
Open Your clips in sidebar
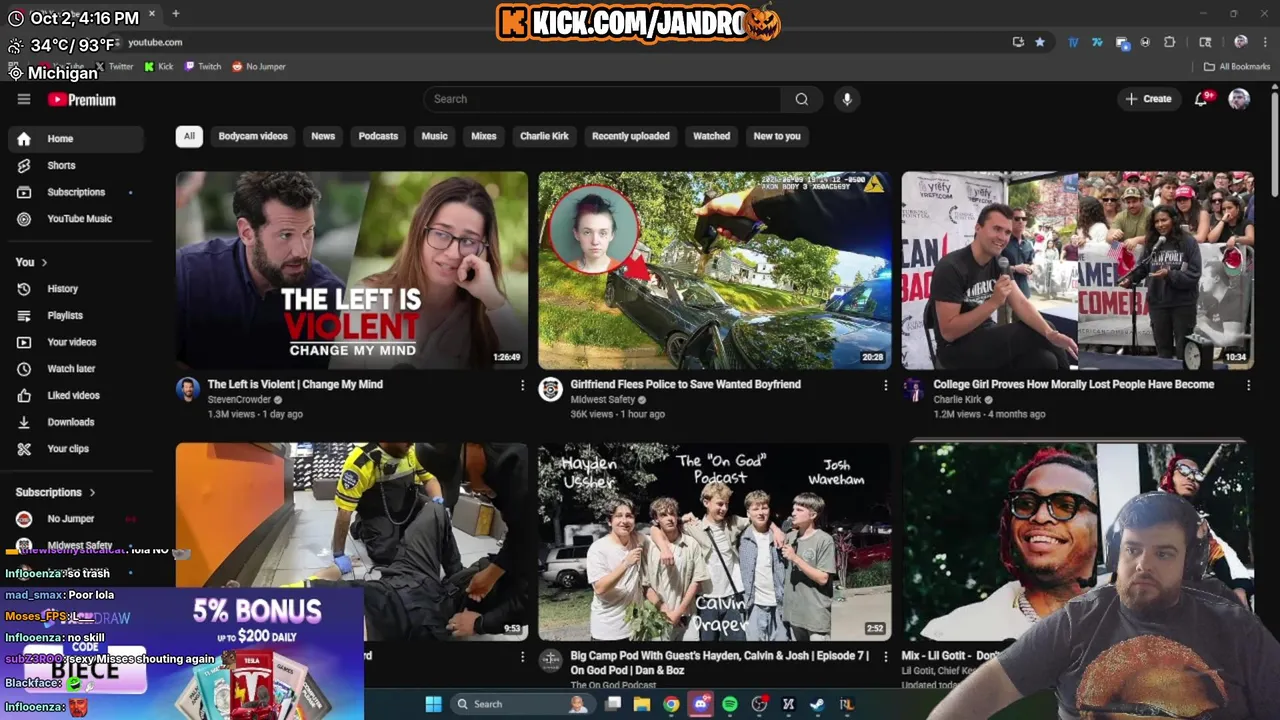[76, 449]
